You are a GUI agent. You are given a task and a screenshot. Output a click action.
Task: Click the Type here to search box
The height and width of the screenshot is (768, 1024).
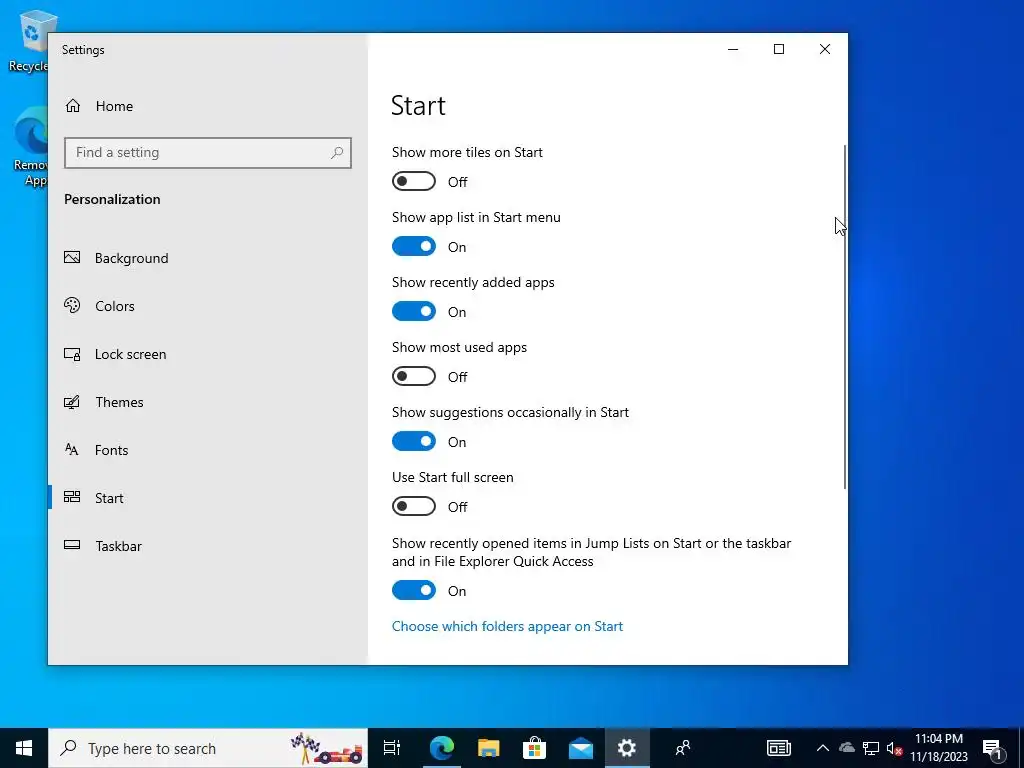(x=208, y=748)
